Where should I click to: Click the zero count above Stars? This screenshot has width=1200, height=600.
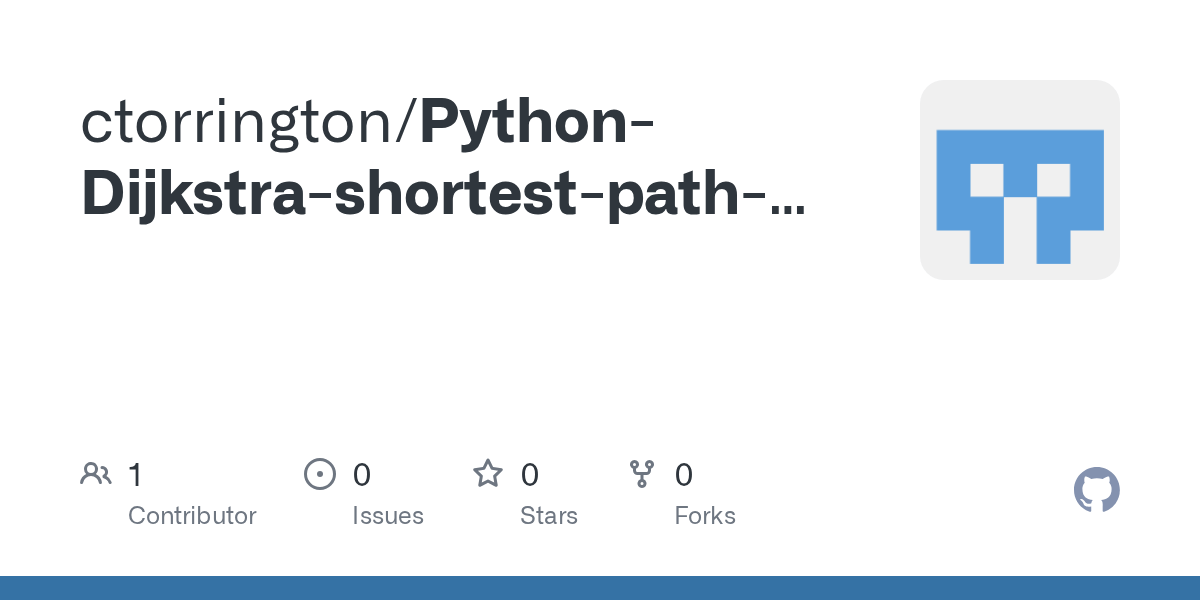(530, 474)
